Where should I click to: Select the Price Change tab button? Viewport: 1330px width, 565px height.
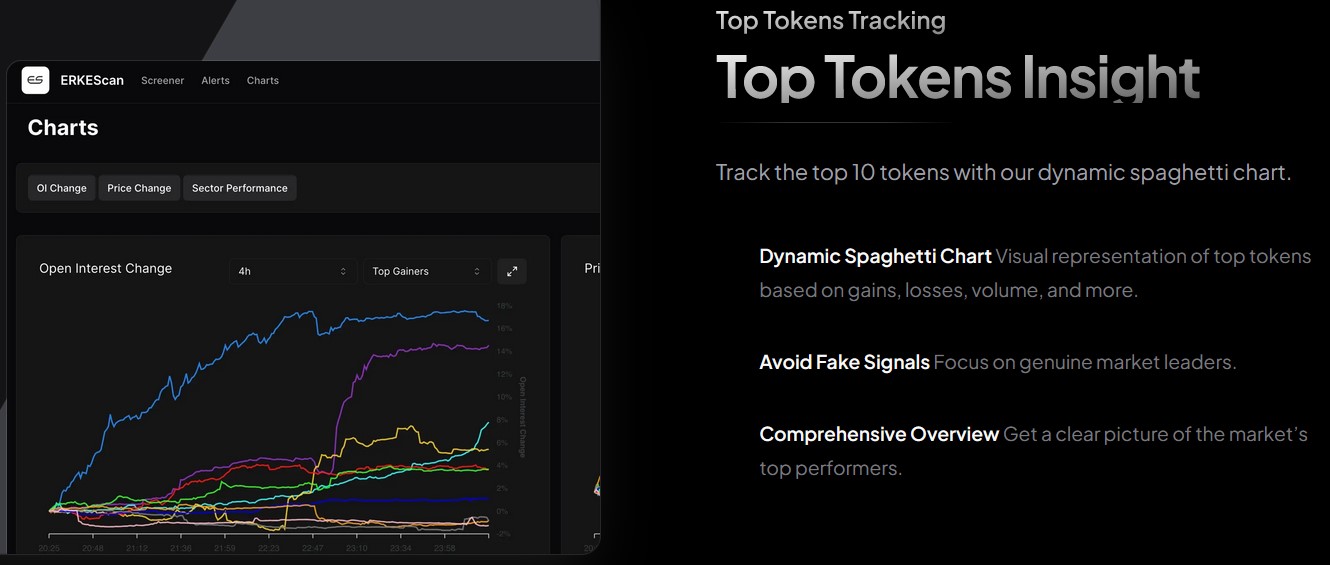139,188
